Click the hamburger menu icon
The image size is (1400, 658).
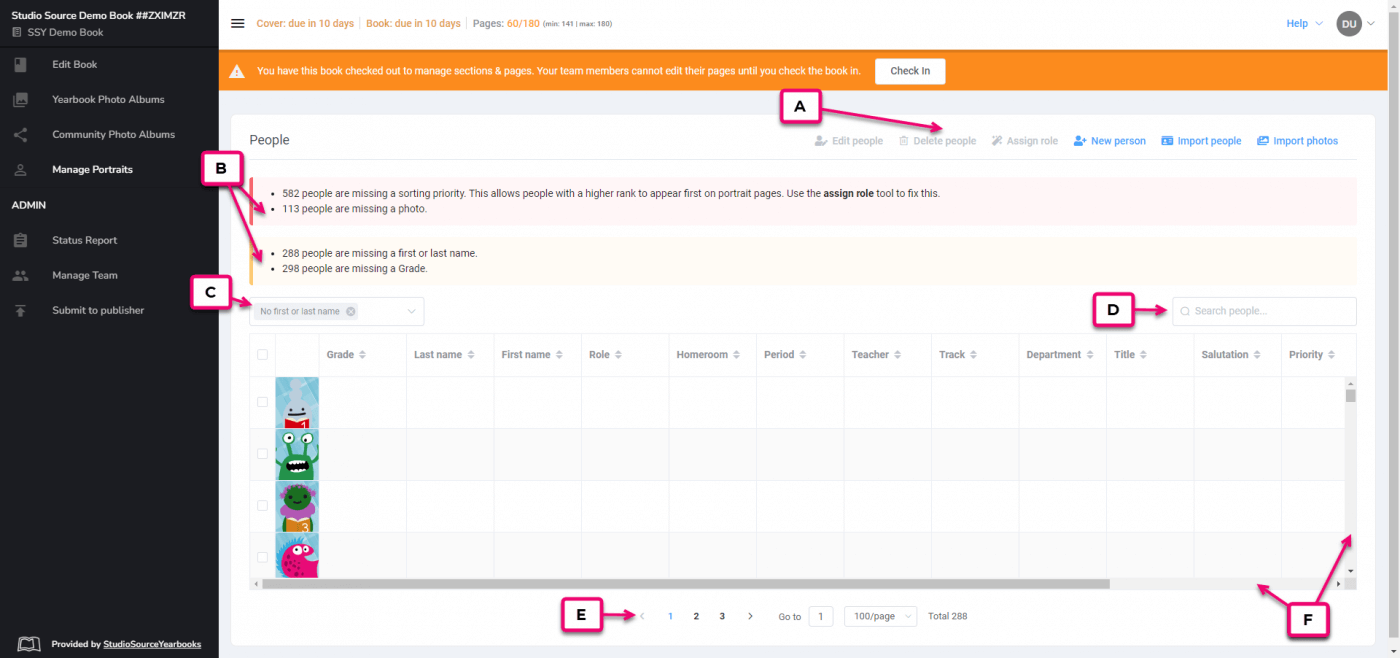coord(237,24)
